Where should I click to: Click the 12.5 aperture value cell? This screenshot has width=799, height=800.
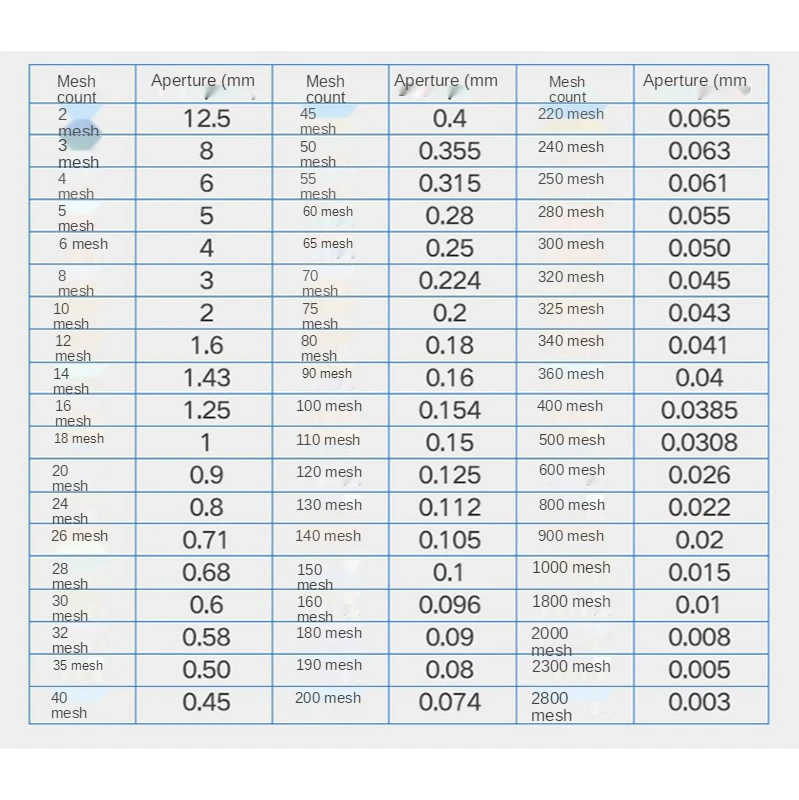pyautogui.click(x=206, y=119)
